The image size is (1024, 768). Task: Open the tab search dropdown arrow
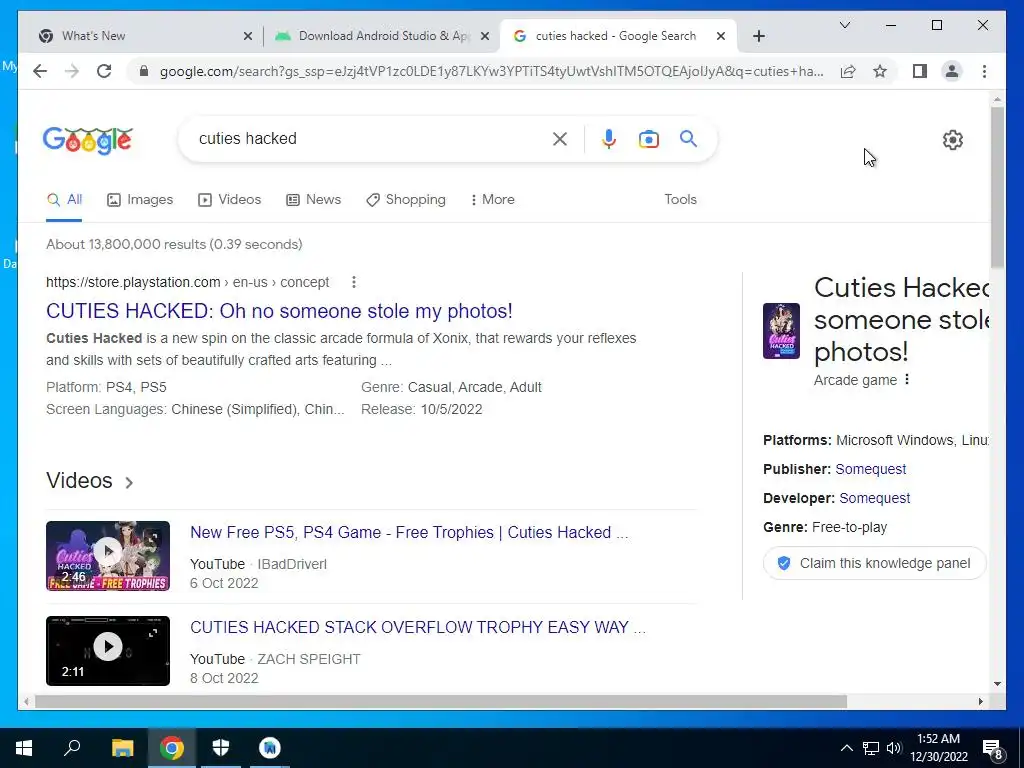pos(844,25)
